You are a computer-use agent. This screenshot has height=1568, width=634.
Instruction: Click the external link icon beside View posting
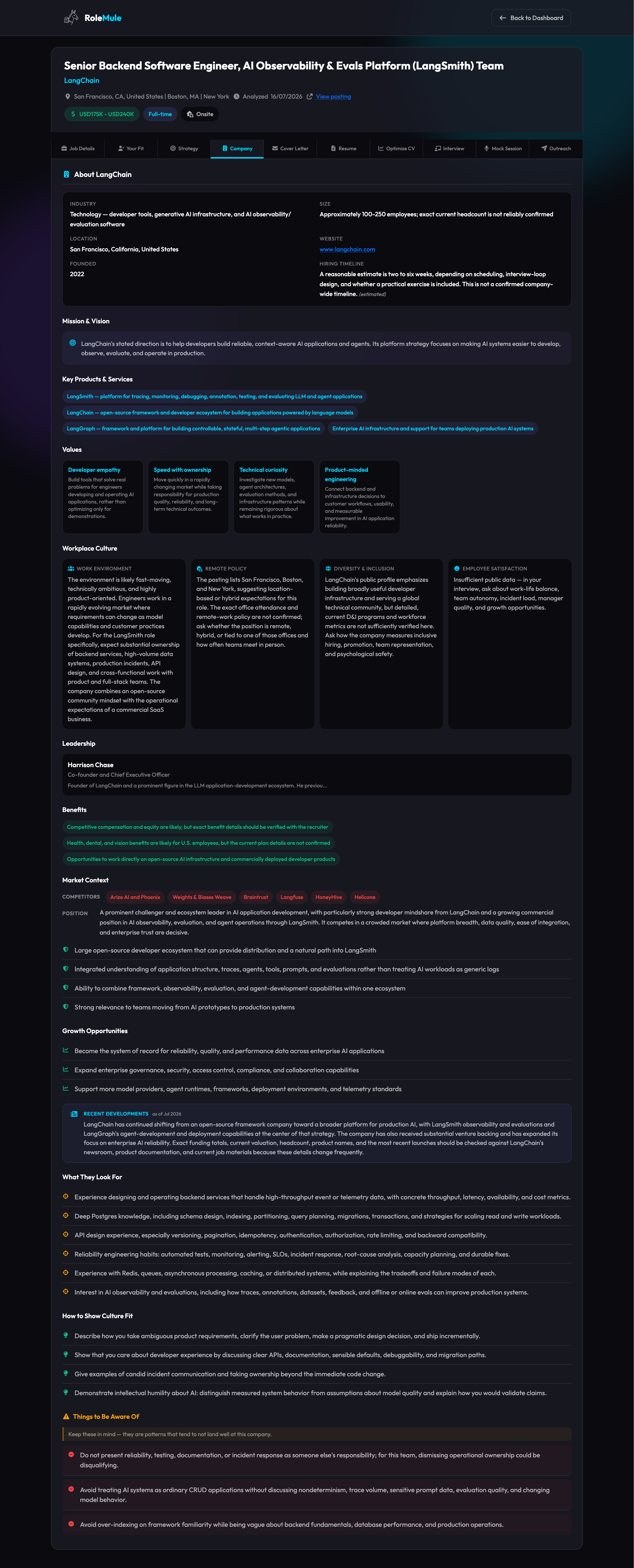(310, 97)
